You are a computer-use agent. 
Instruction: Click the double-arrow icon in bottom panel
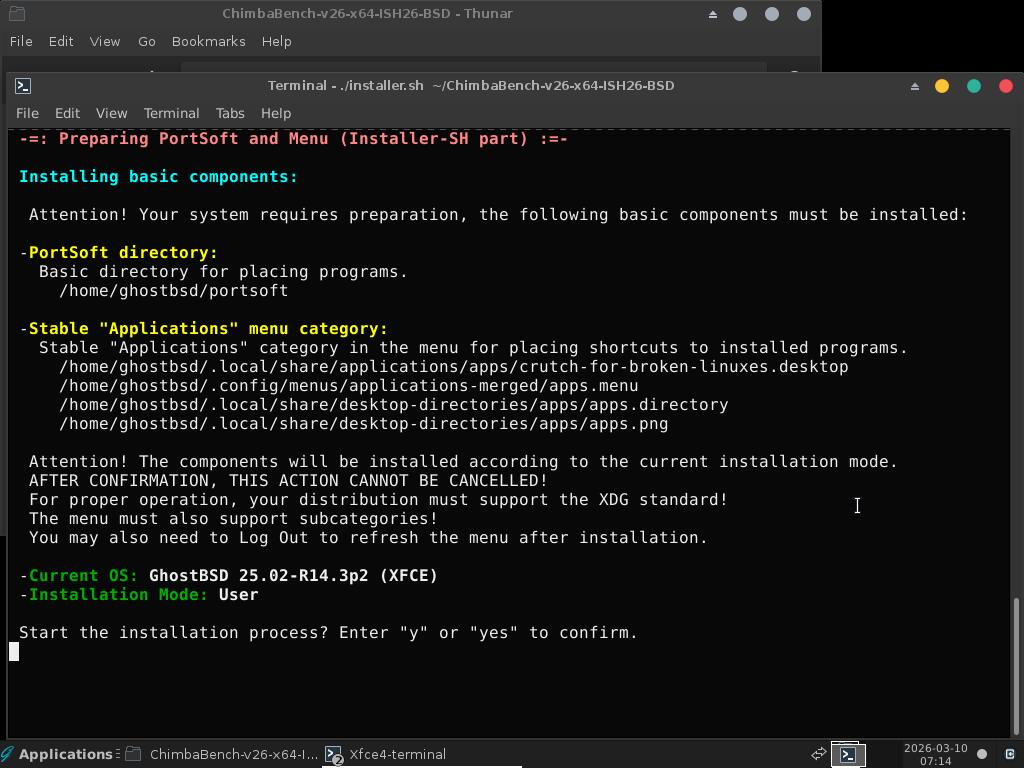click(x=818, y=754)
